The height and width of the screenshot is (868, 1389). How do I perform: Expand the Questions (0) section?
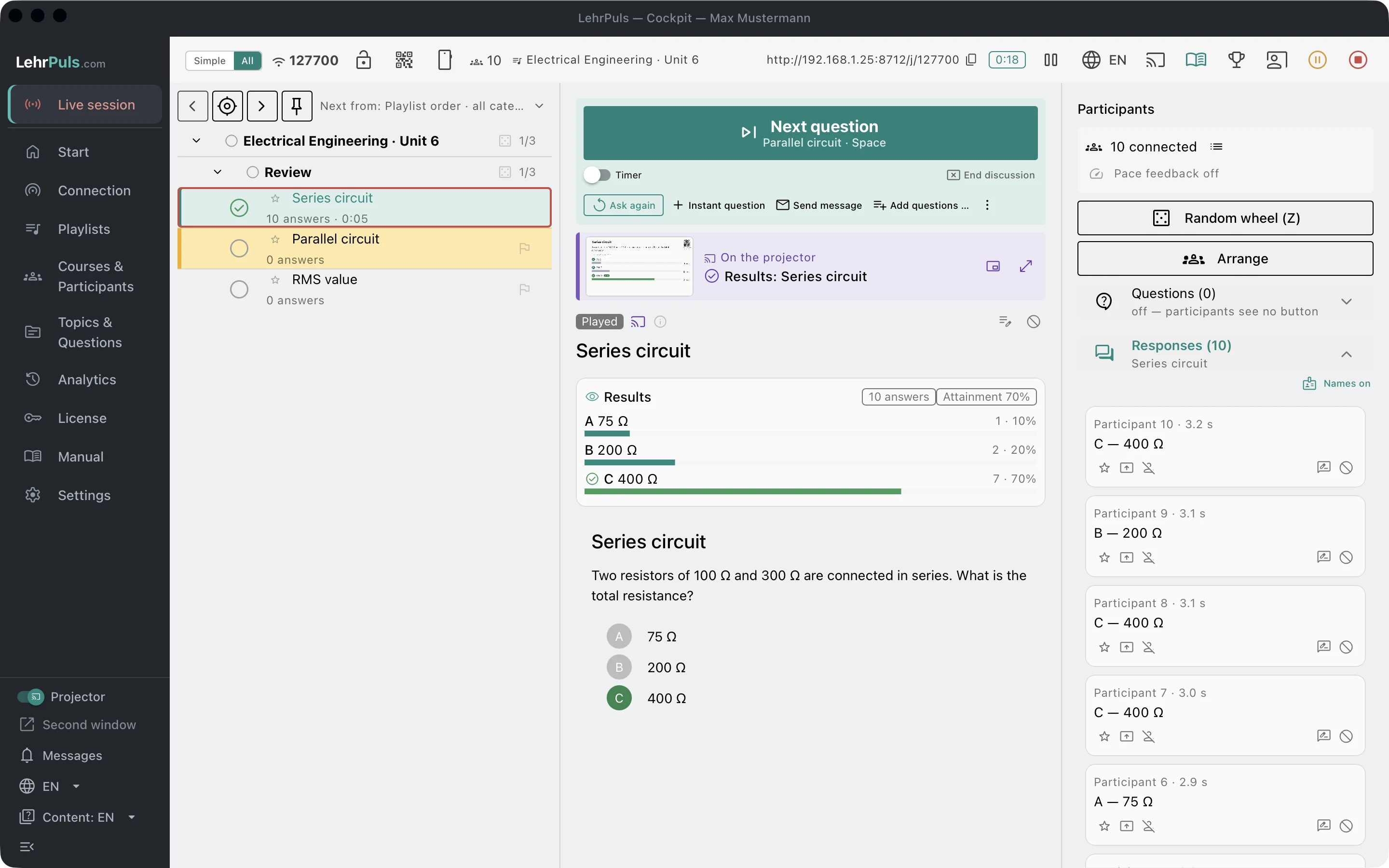tap(1346, 301)
